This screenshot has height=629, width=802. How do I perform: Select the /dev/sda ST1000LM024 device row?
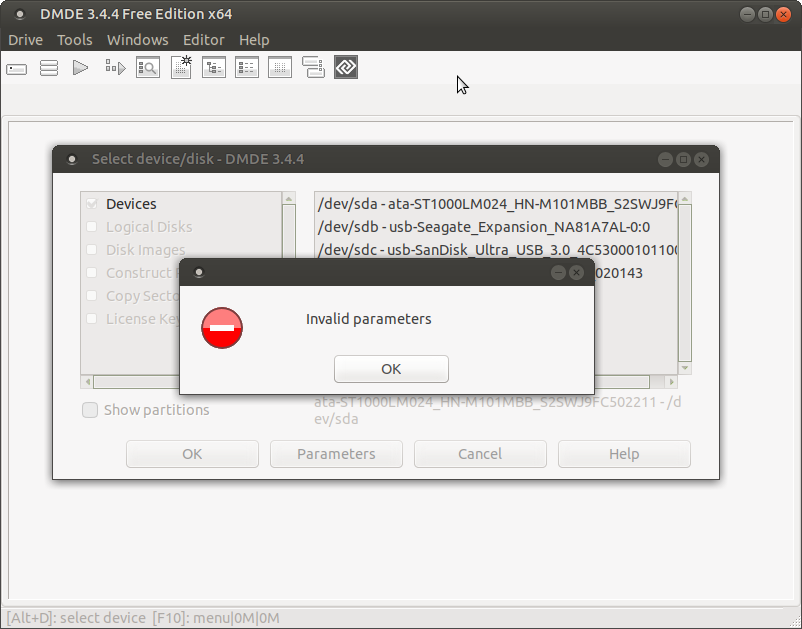[x=497, y=204]
